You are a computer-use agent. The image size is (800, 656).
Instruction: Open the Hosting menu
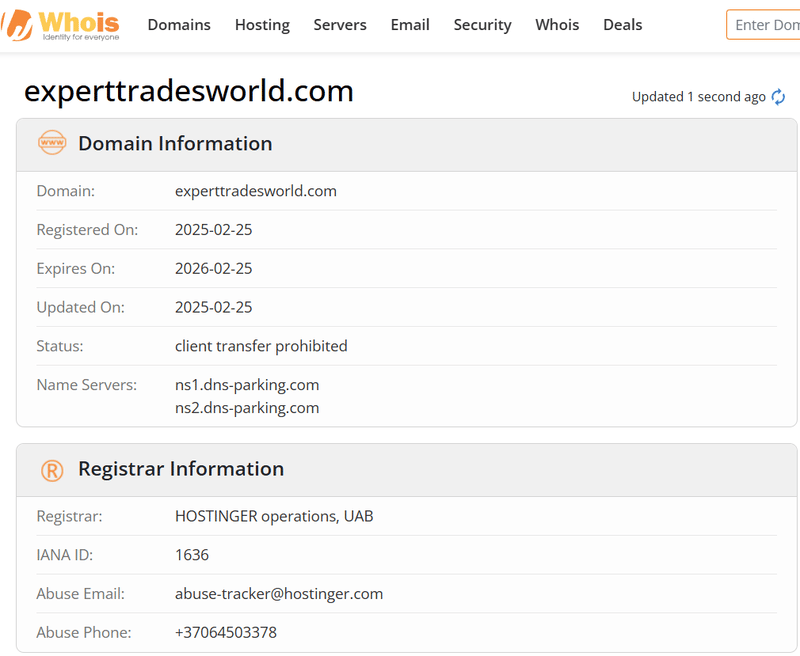pyautogui.click(x=262, y=25)
